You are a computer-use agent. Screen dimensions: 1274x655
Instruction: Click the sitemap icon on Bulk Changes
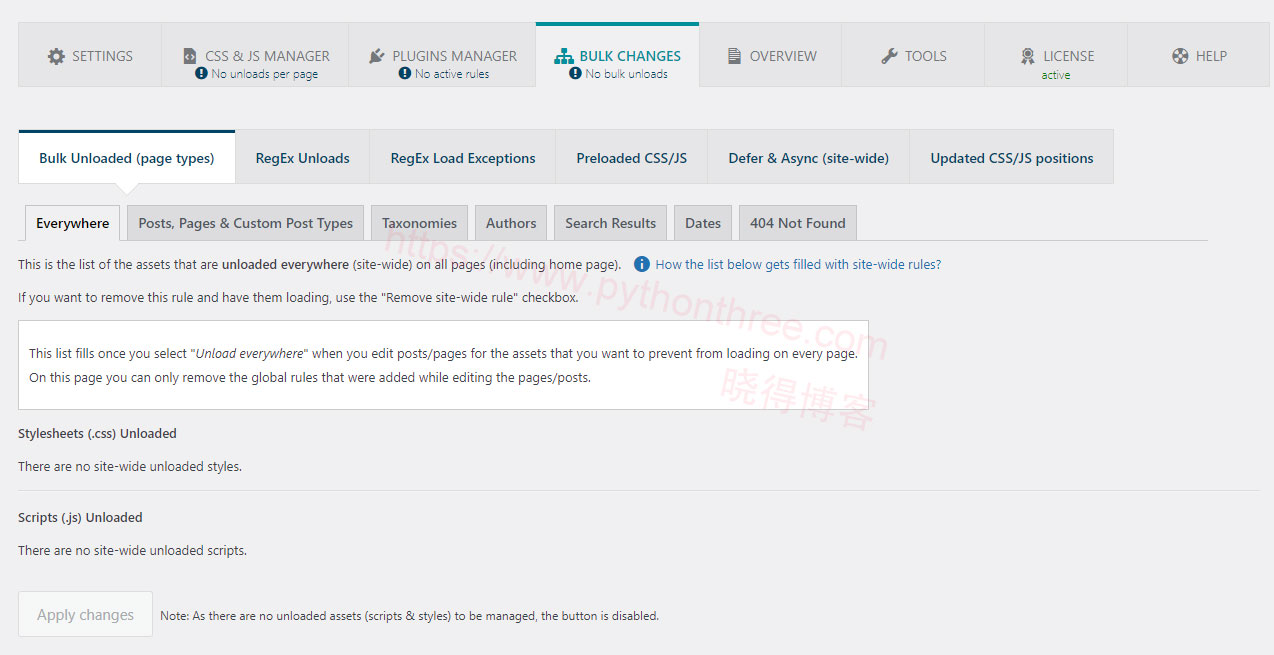(x=564, y=56)
